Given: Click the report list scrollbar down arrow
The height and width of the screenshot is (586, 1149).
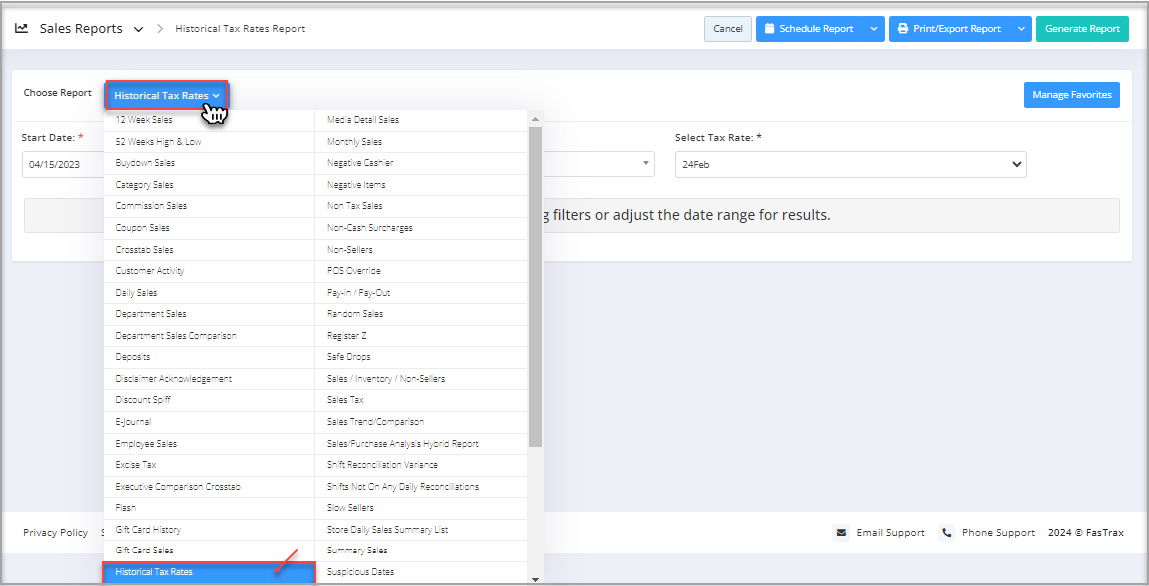Looking at the screenshot, I should click(x=536, y=578).
